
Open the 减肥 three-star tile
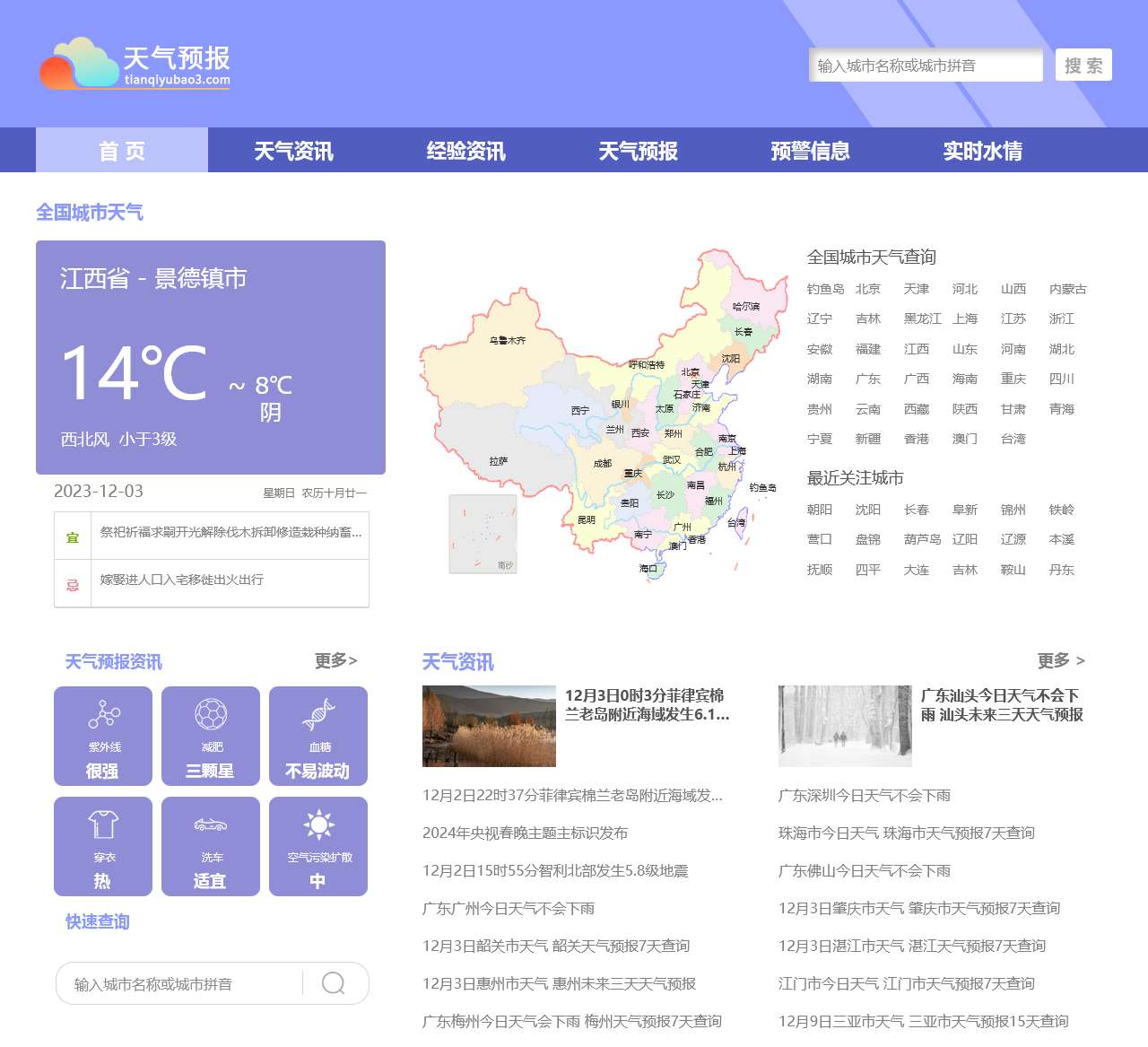[211, 736]
